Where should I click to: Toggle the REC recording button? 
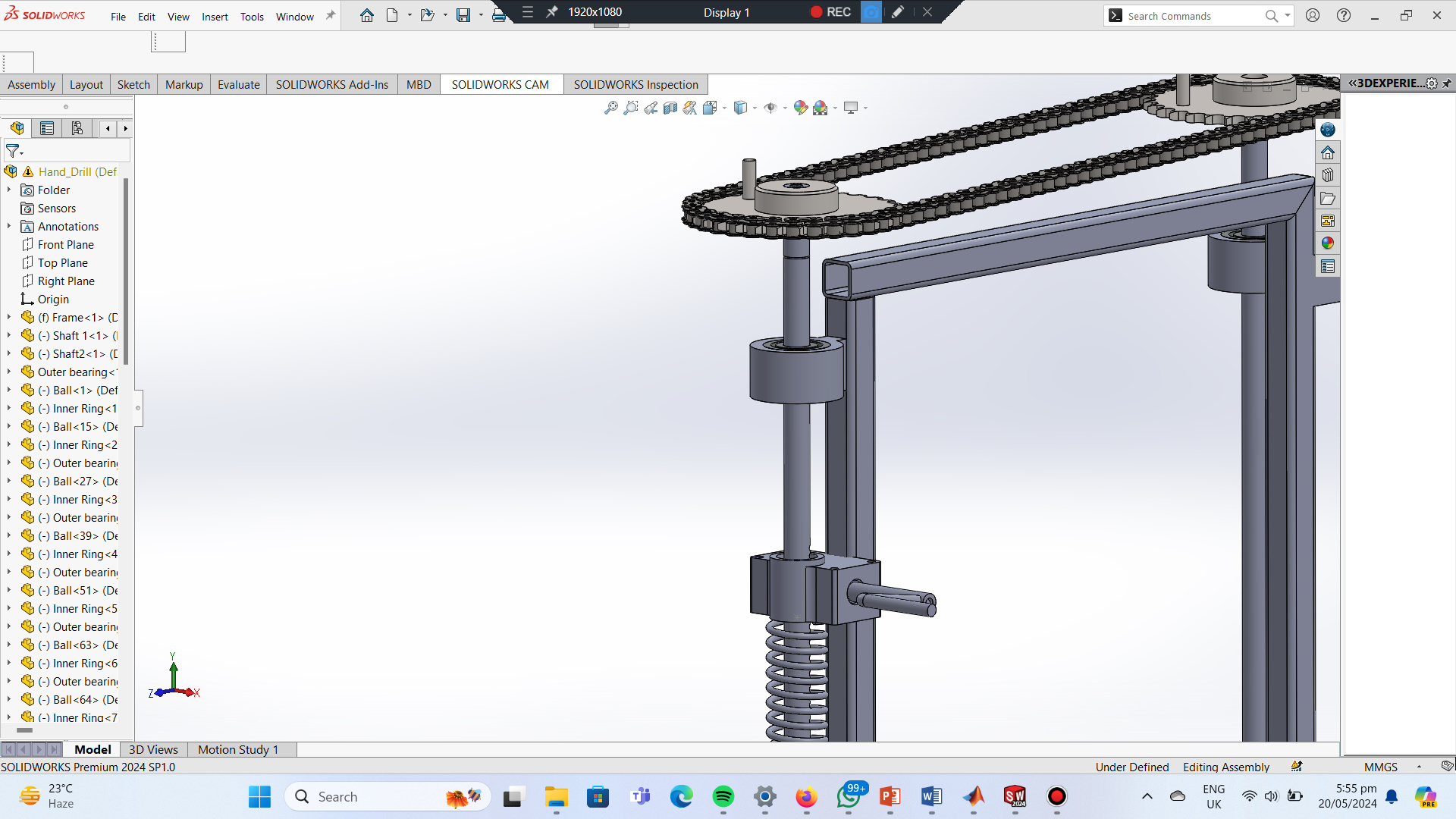pyautogui.click(x=830, y=12)
